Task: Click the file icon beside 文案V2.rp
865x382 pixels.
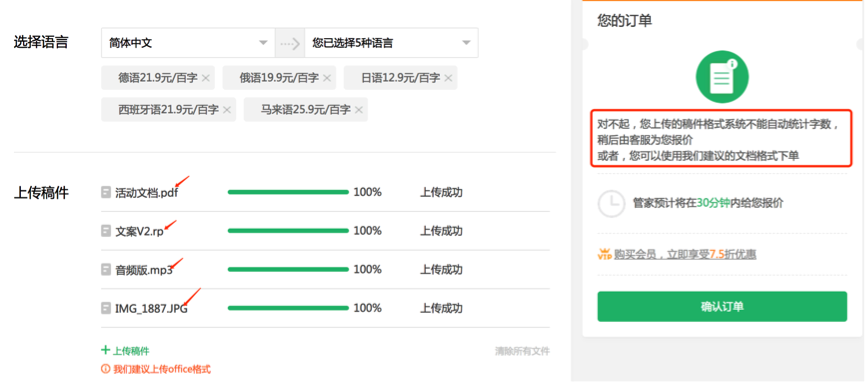Action: point(106,231)
